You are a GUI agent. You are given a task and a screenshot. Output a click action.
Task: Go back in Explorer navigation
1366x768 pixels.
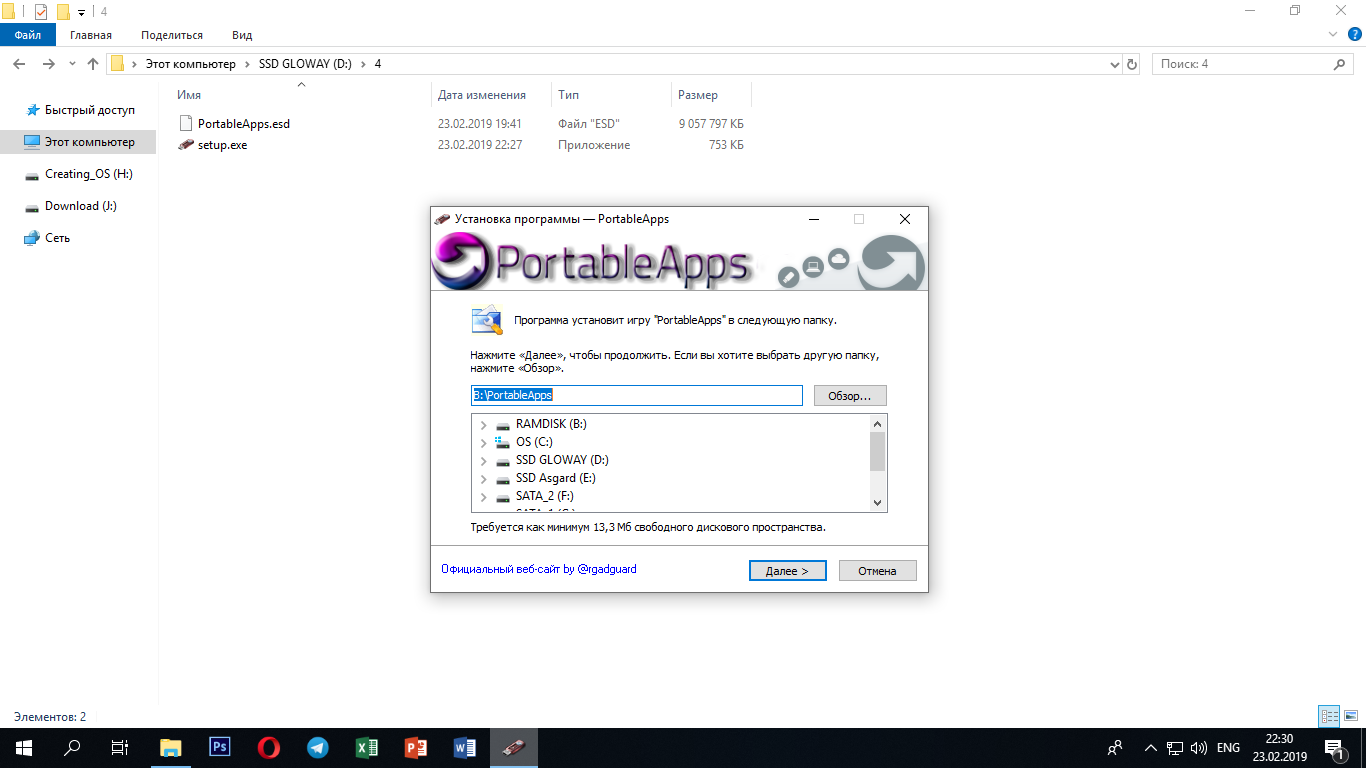coord(19,64)
